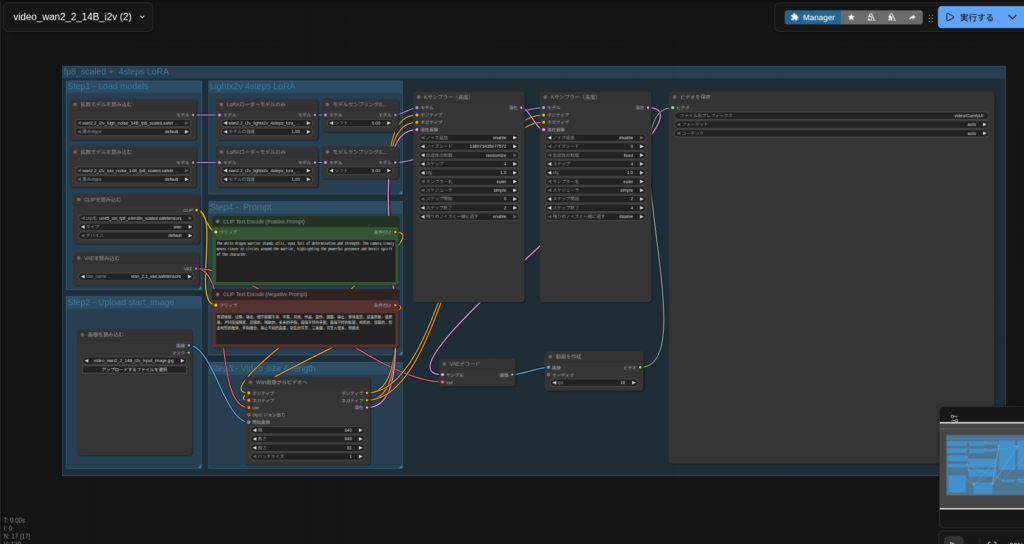Viewport: 1024px width, 544px height.
Task: Collapse the CLIP Text Encode (Negative Prompt) node
Action: tap(217, 294)
